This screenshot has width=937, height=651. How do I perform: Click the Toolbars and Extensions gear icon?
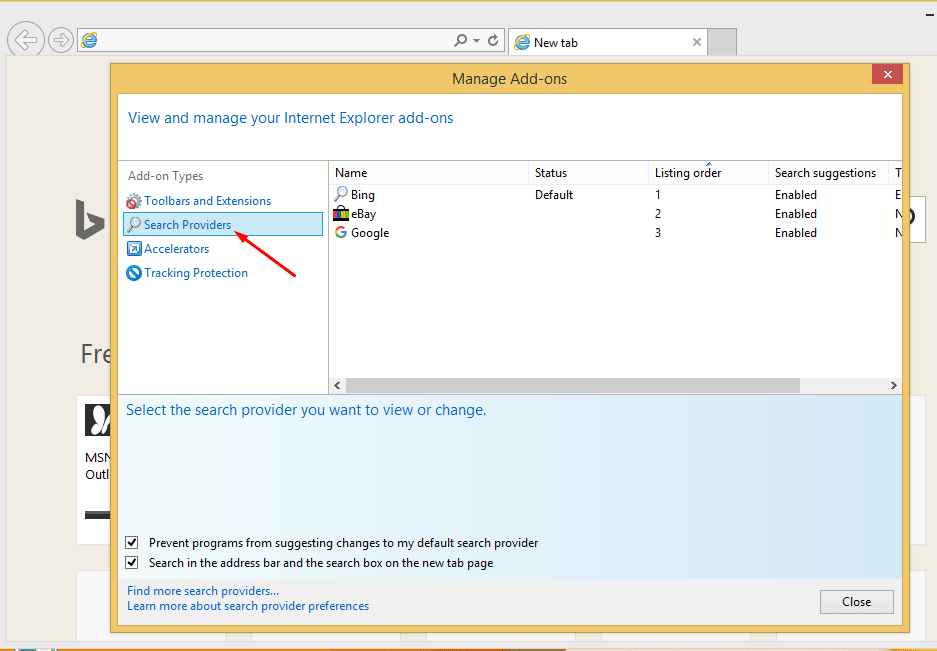[134, 201]
